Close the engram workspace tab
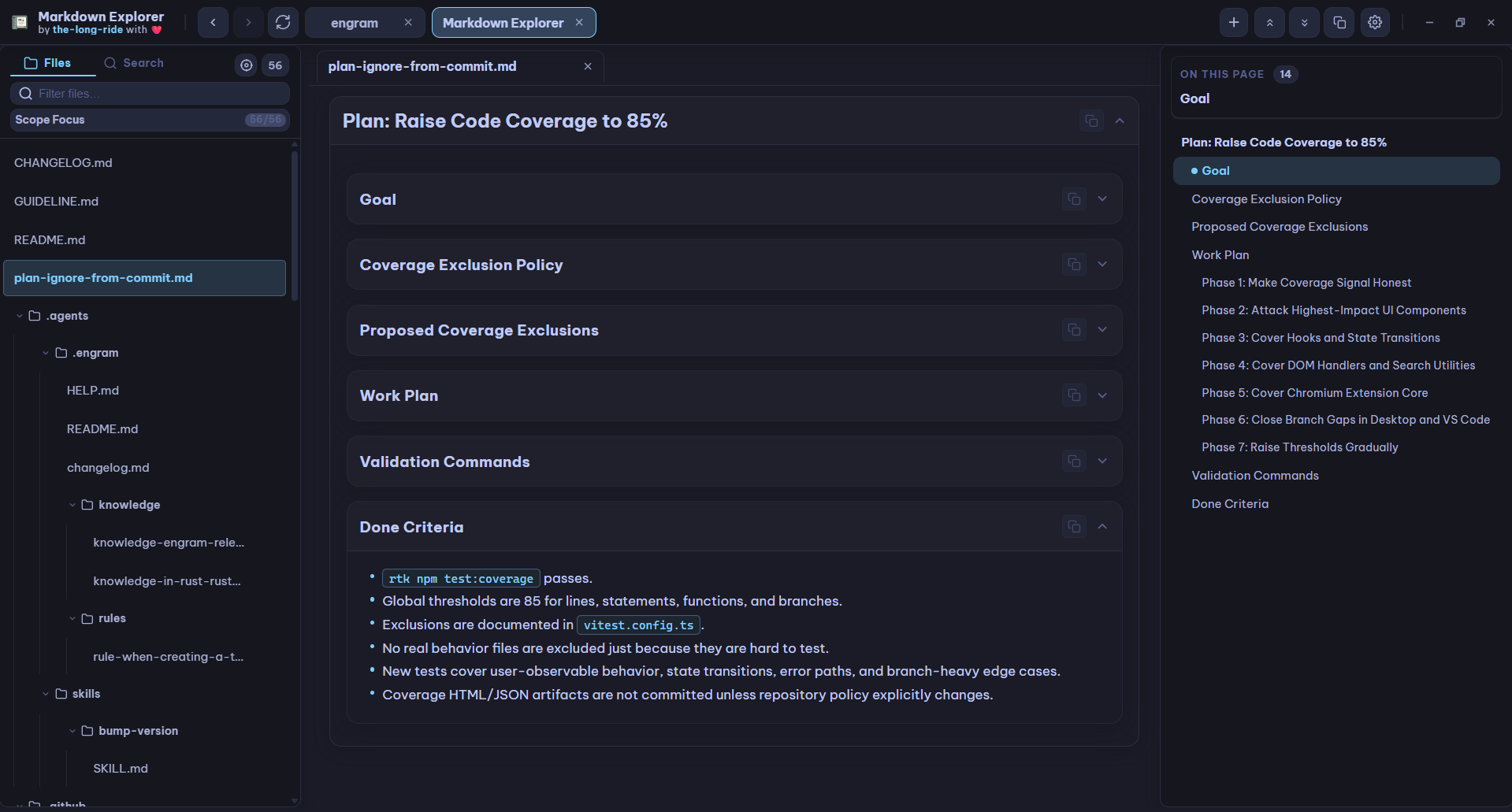Viewport: 1512px width, 812px height. pos(408,23)
